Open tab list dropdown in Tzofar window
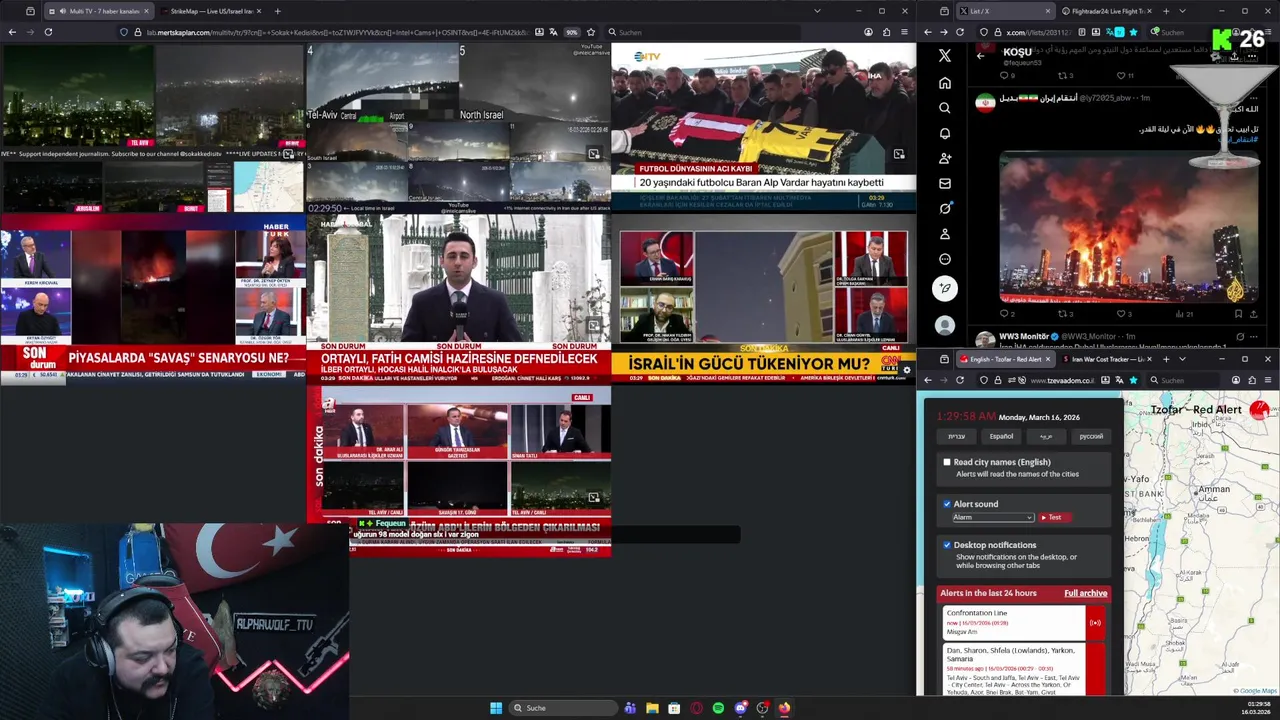The width and height of the screenshot is (1280, 720). coord(1182,359)
